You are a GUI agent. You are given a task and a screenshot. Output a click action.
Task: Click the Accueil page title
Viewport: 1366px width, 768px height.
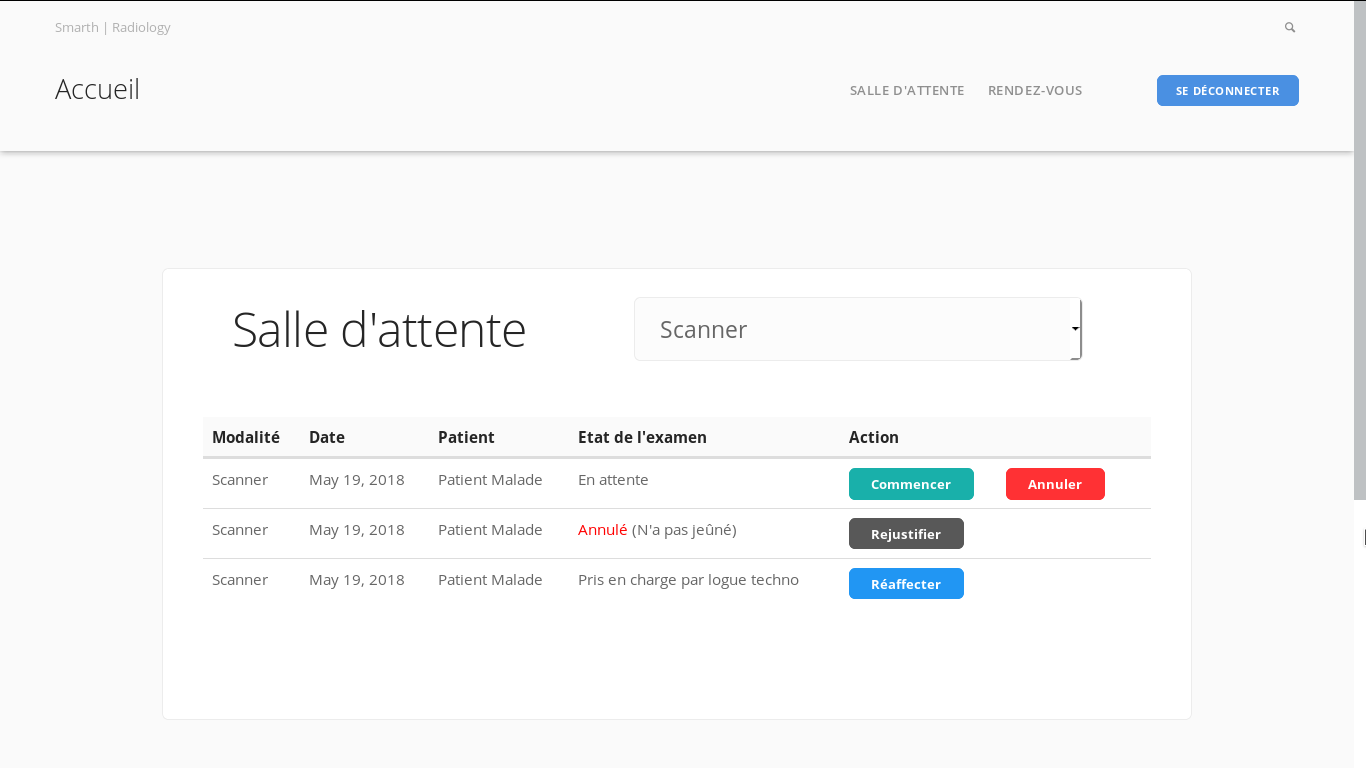tap(97, 89)
